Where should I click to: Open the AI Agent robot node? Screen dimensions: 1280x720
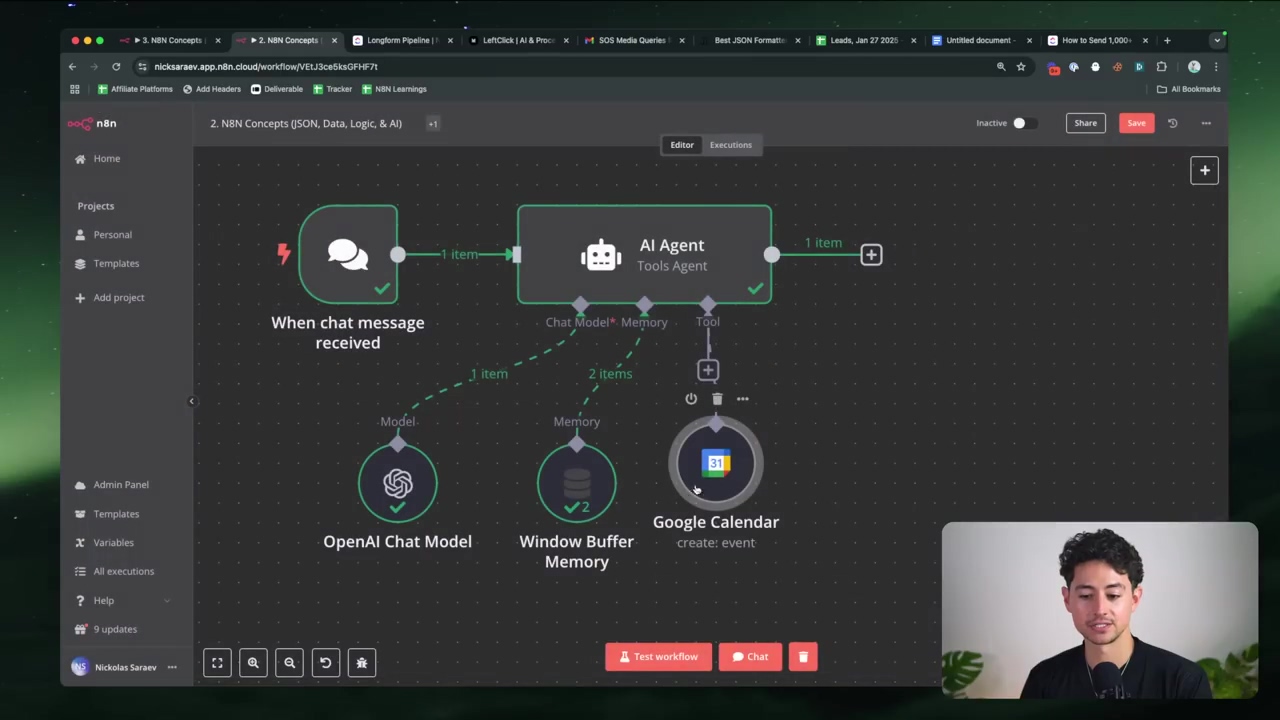[644, 254]
